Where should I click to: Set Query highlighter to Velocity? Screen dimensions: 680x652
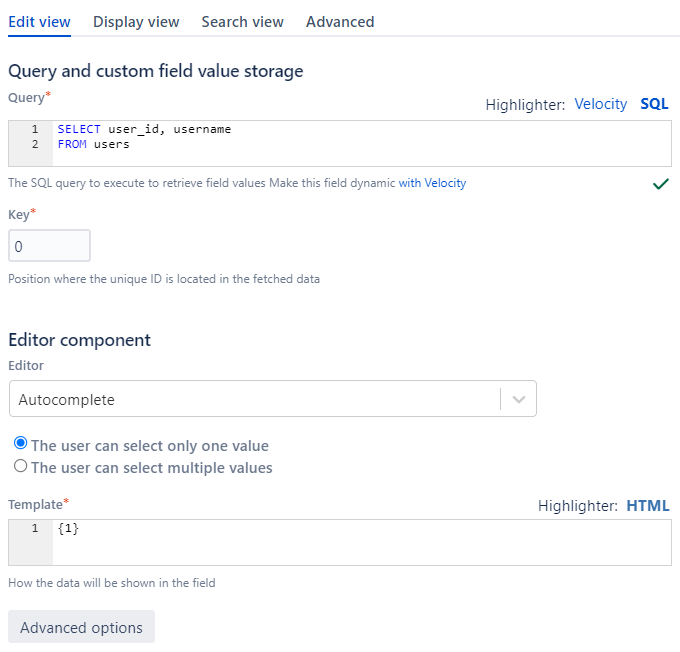[x=600, y=104]
